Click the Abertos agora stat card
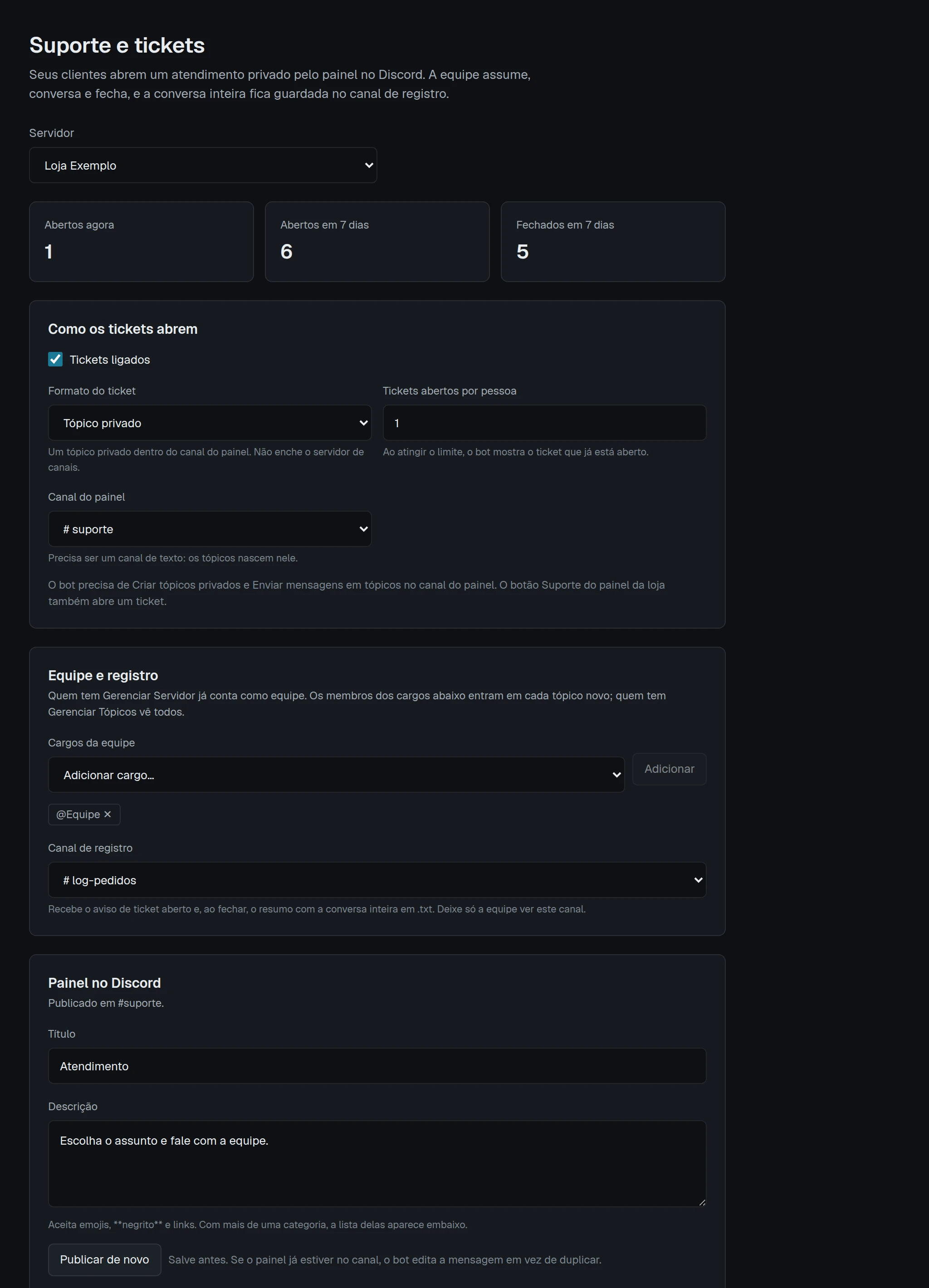 click(x=142, y=242)
